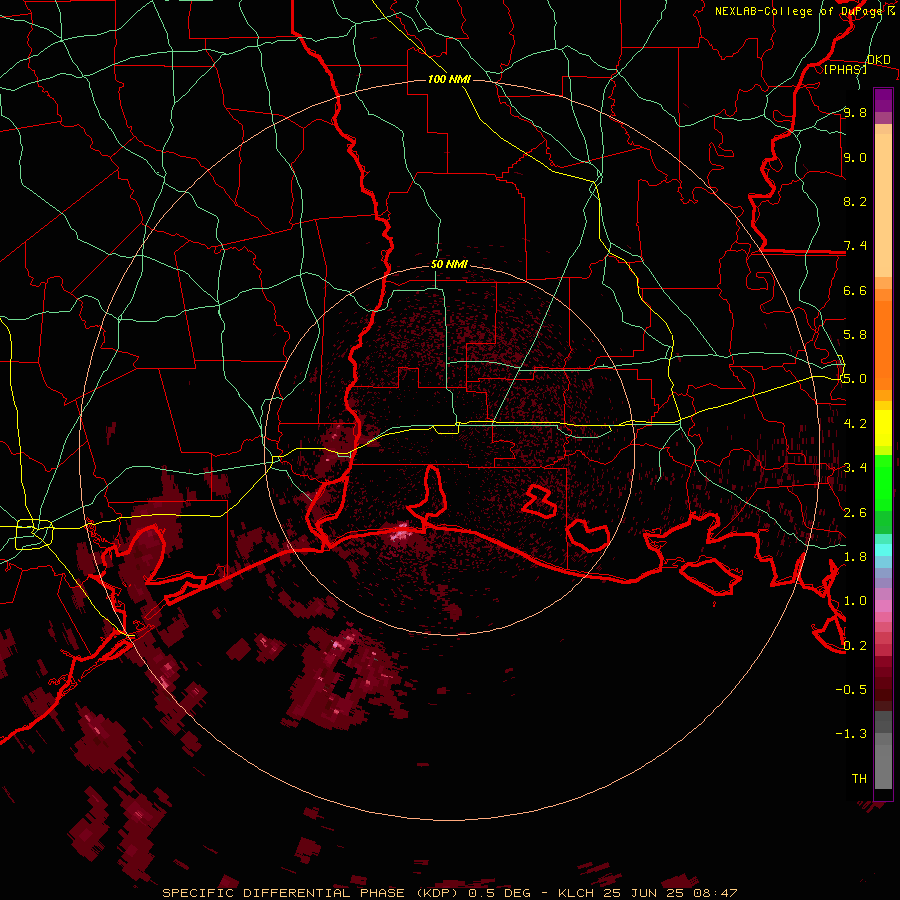Click the 9.0 value on the color scale
Image resolution: width=900 pixels, height=900 pixels.
click(855, 157)
